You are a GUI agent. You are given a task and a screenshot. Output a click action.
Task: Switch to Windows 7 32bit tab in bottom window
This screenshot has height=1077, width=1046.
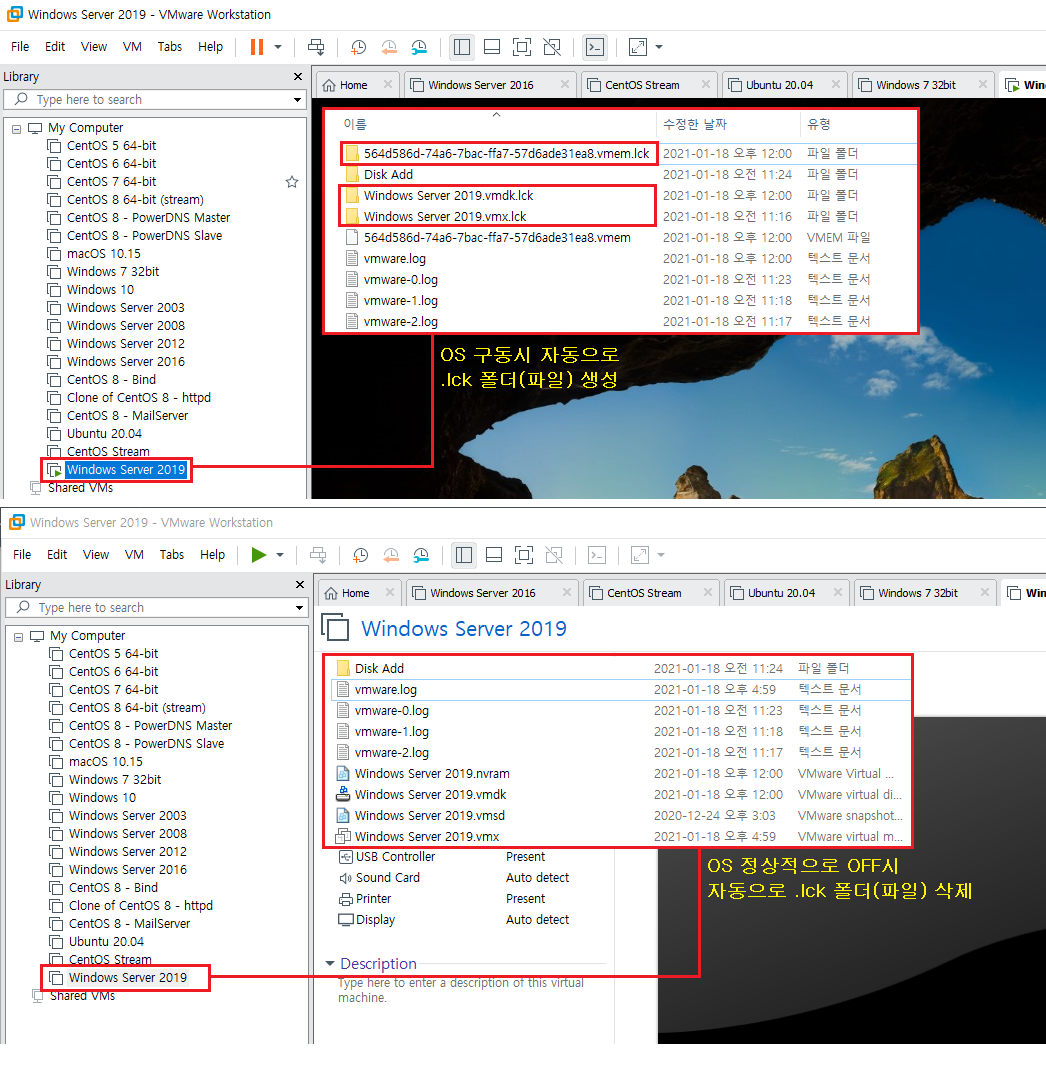[918, 593]
